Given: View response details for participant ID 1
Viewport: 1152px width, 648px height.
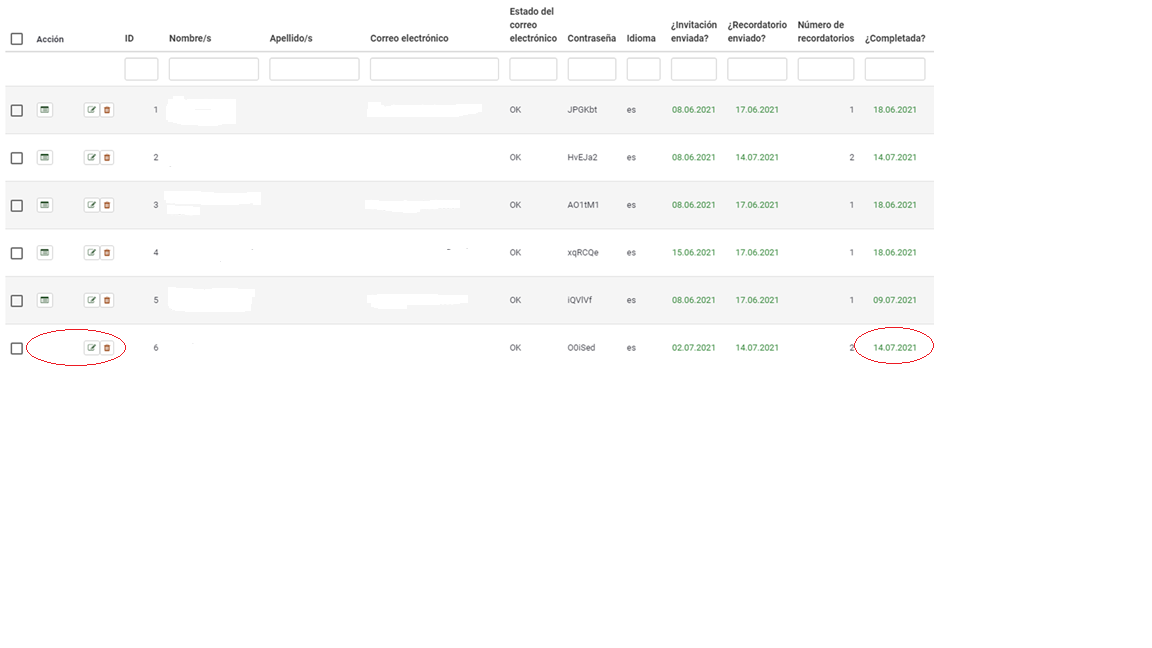Looking at the screenshot, I should pyautogui.click(x=45, y=109).
